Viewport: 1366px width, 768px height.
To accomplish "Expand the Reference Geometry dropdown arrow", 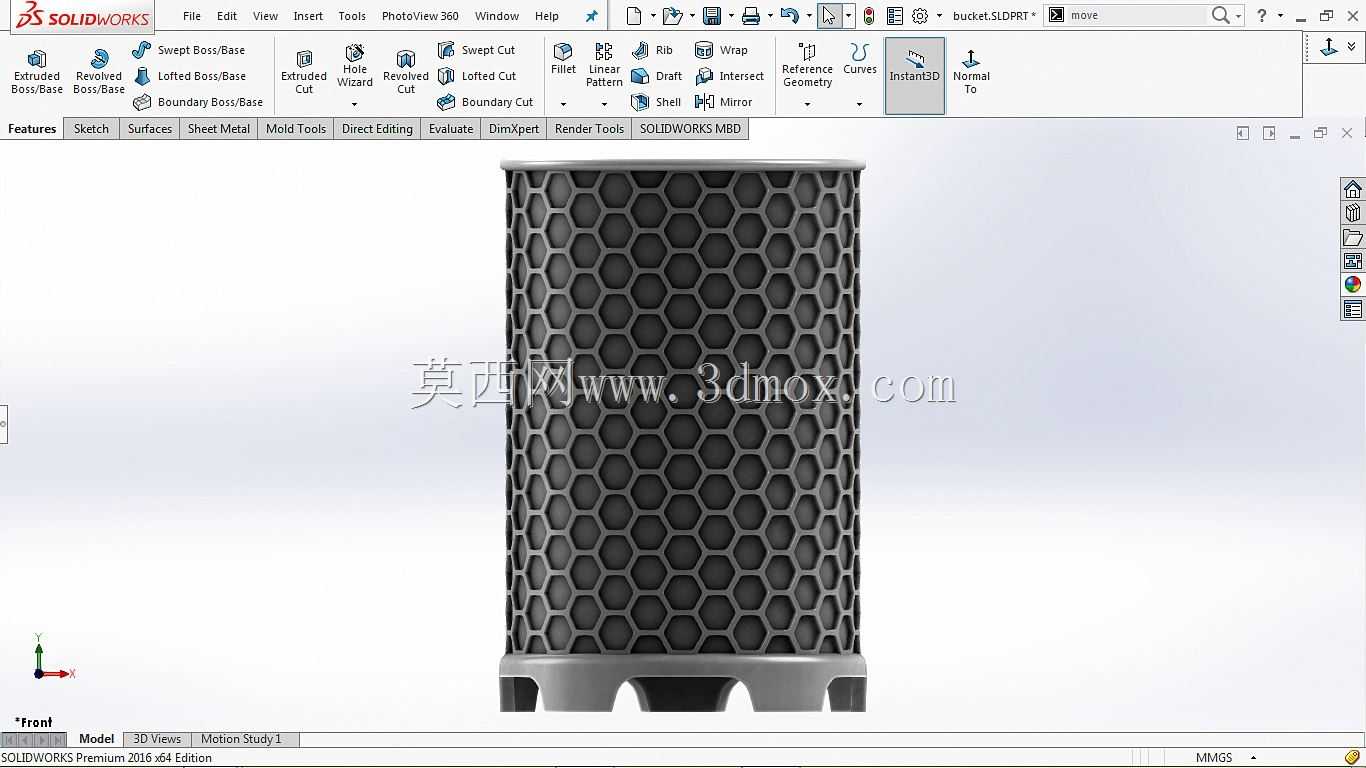I will (807, 104).
